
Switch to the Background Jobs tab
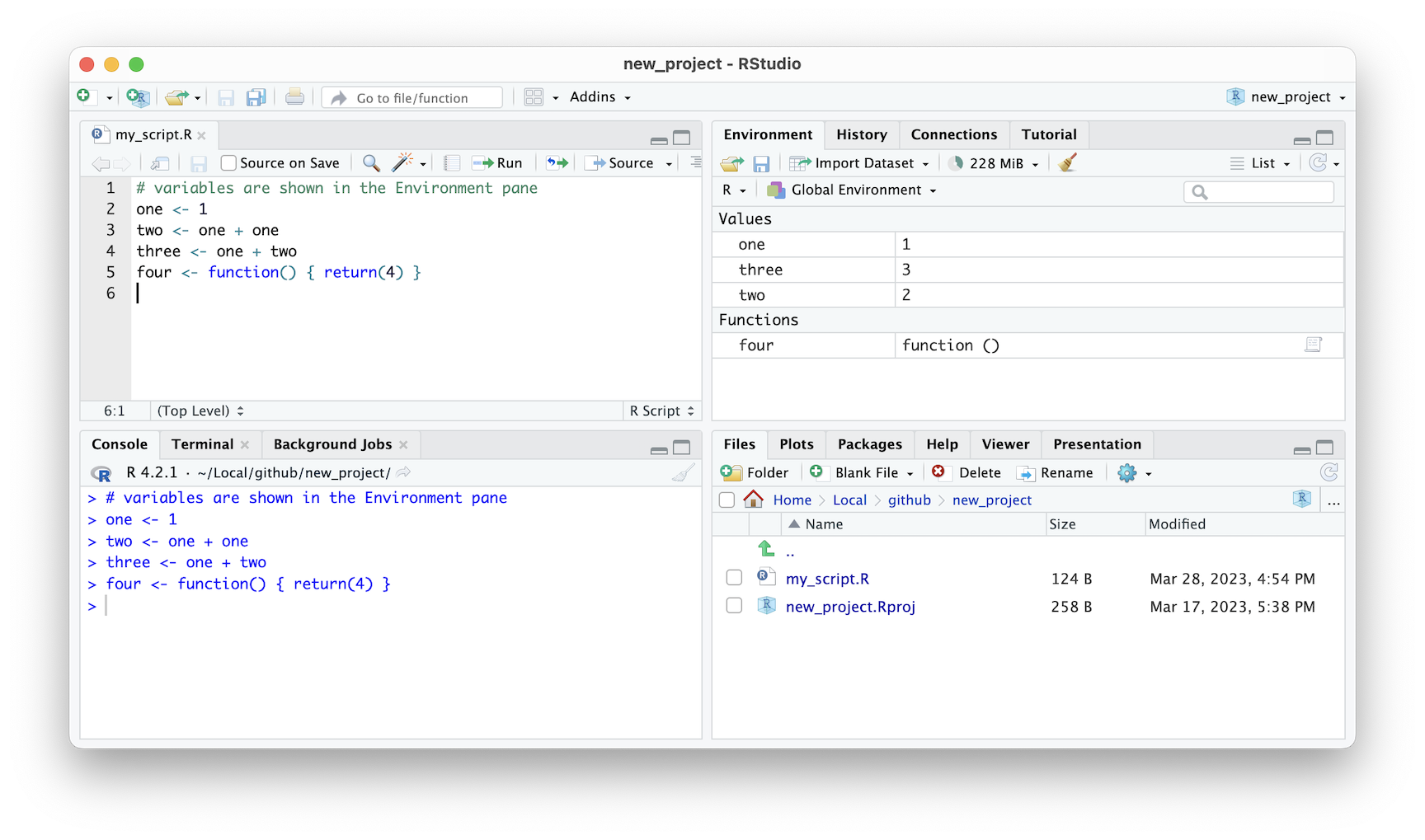coord(332,444)
